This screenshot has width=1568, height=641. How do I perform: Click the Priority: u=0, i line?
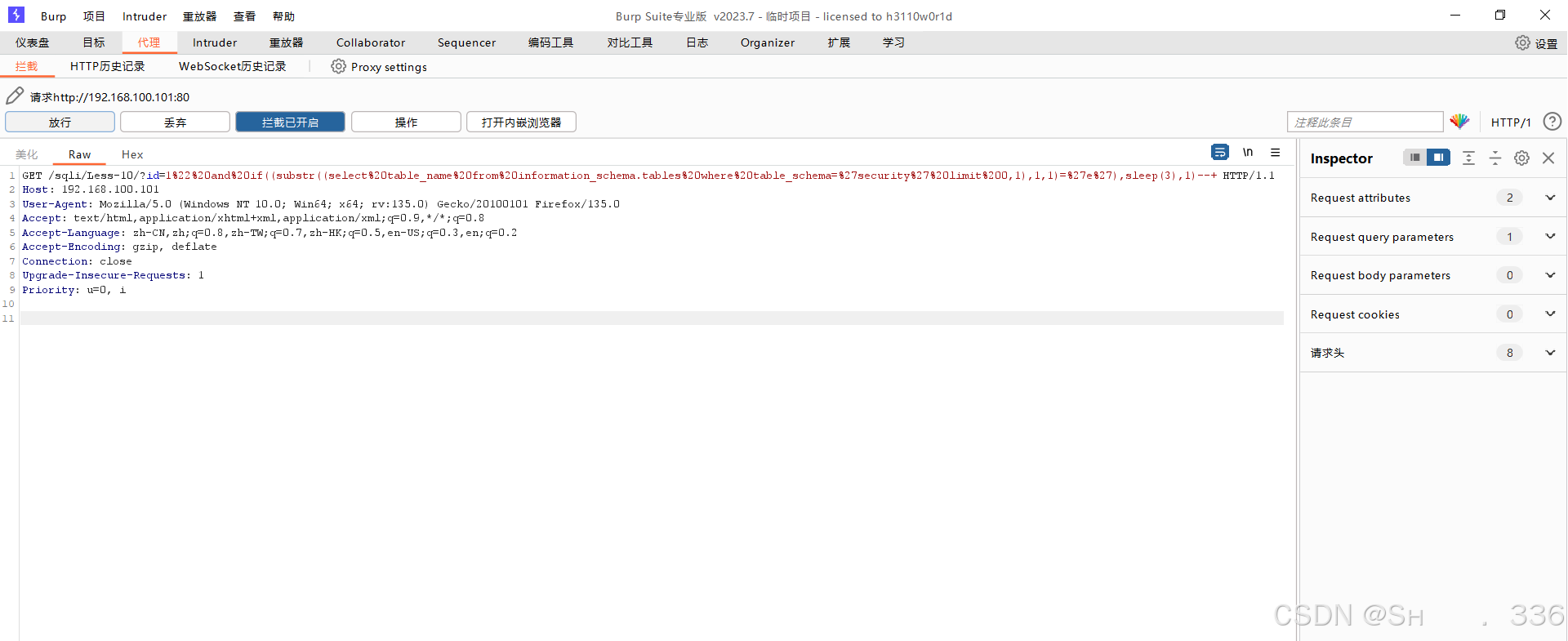click(74, 290)
